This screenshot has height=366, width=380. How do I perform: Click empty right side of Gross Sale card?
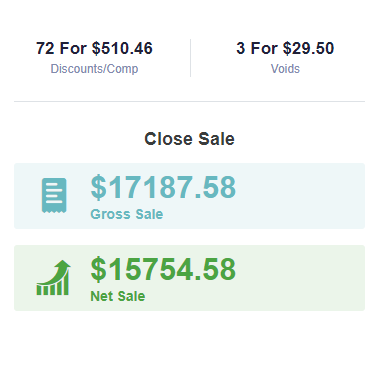[300, 196]
